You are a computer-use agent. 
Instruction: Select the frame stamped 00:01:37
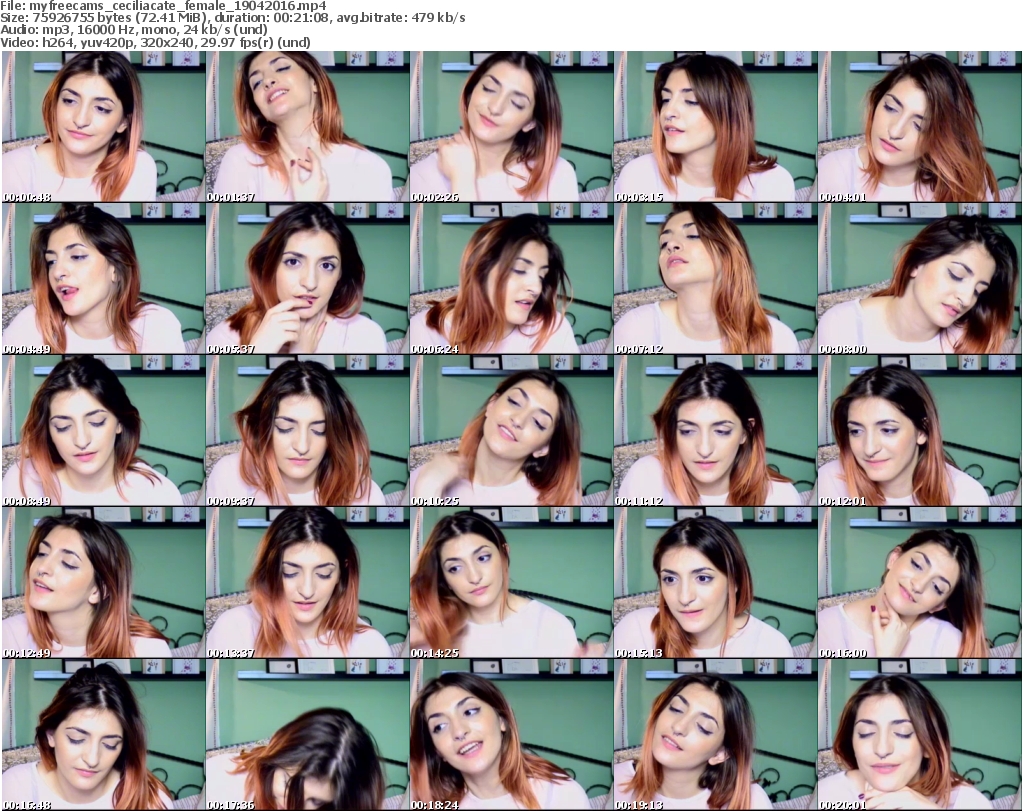307,127
